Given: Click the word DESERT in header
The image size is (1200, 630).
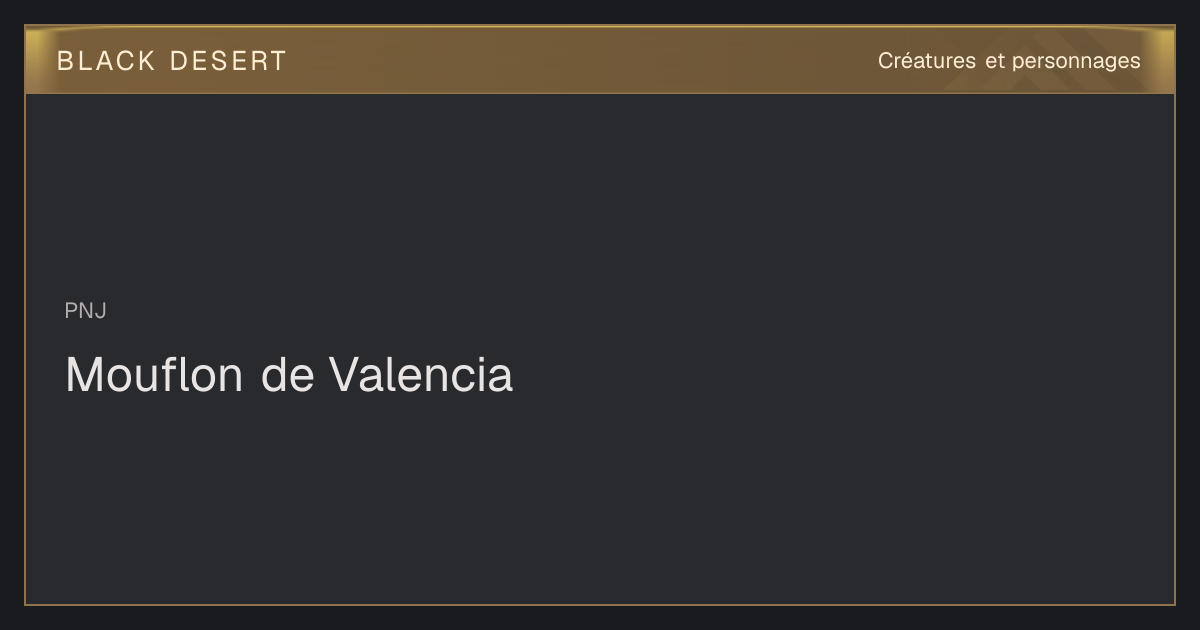Looking at the screenshot, I should (228, 61).
